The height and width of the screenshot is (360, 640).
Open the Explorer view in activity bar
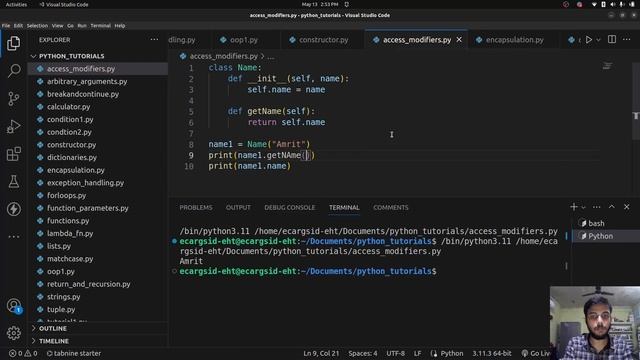[13, 43]
